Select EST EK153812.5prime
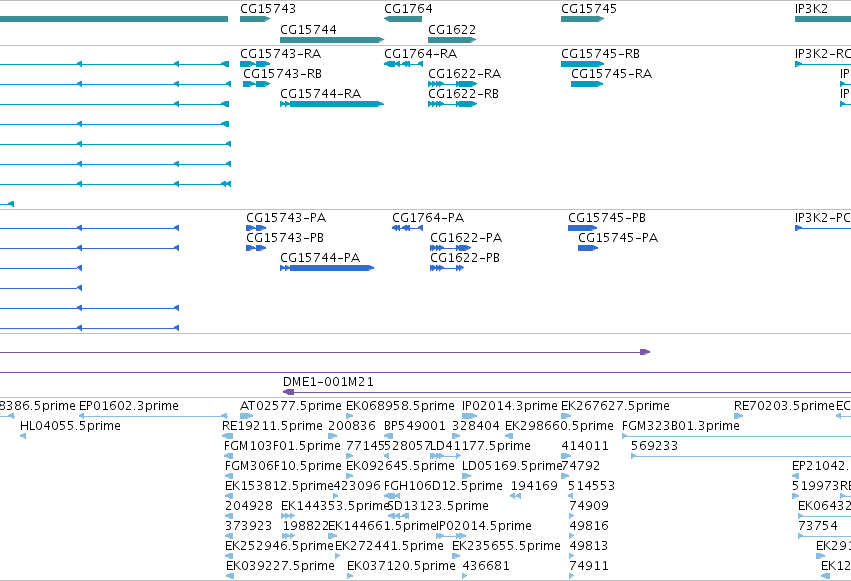Viewport: 851px width, 581px height. point(279,486)
